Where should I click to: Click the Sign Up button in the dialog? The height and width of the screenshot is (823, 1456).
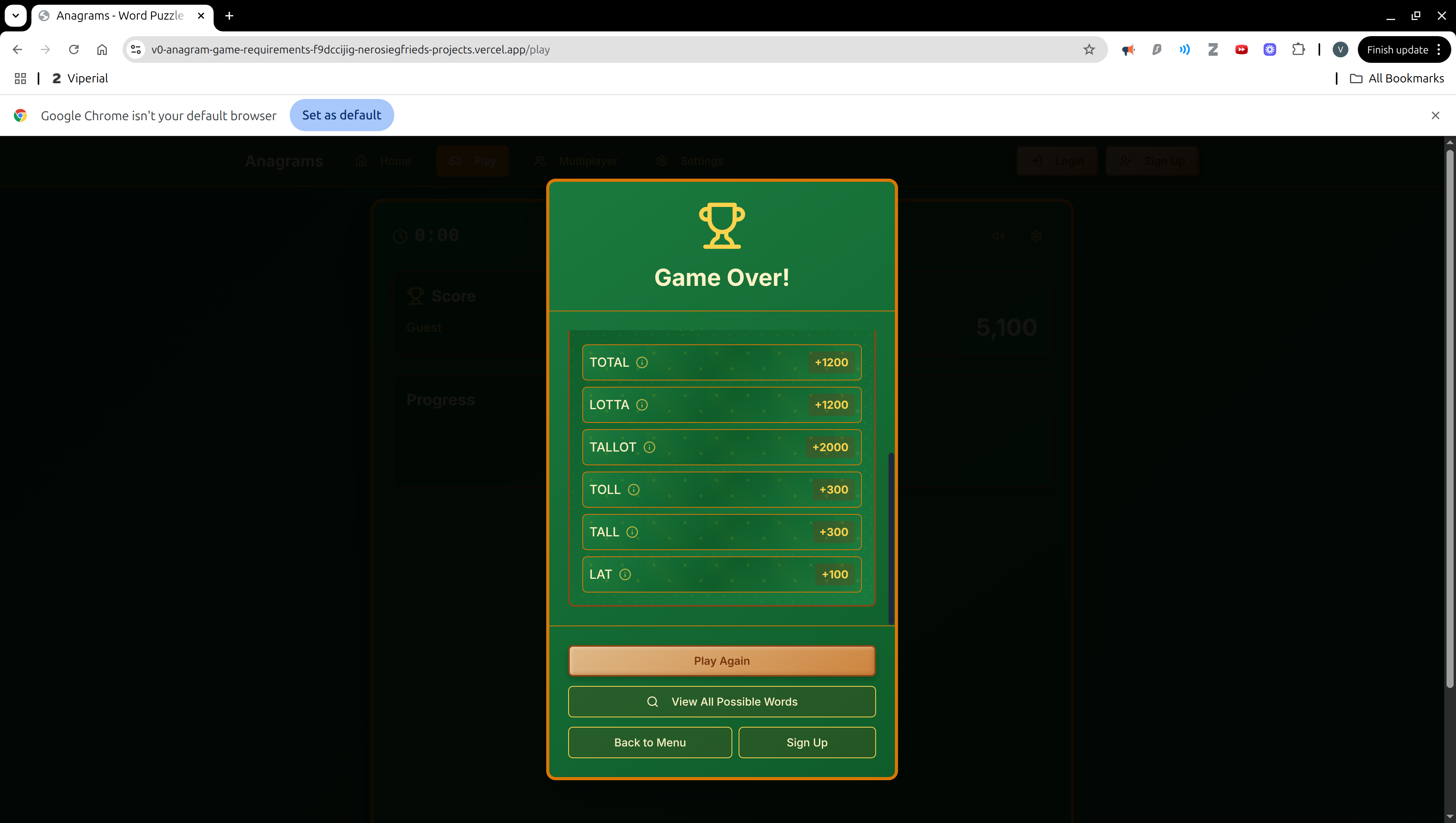coord(807,743)
